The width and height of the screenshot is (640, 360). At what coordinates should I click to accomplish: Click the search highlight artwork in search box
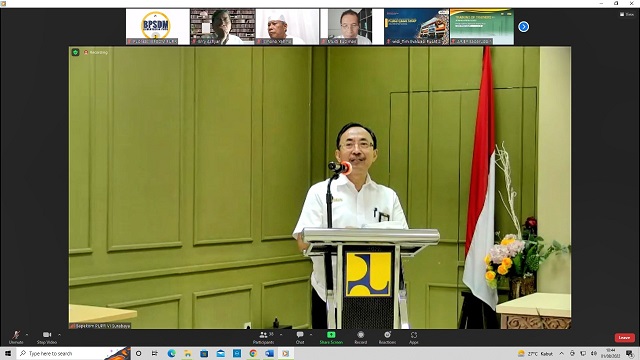point(118,353)
